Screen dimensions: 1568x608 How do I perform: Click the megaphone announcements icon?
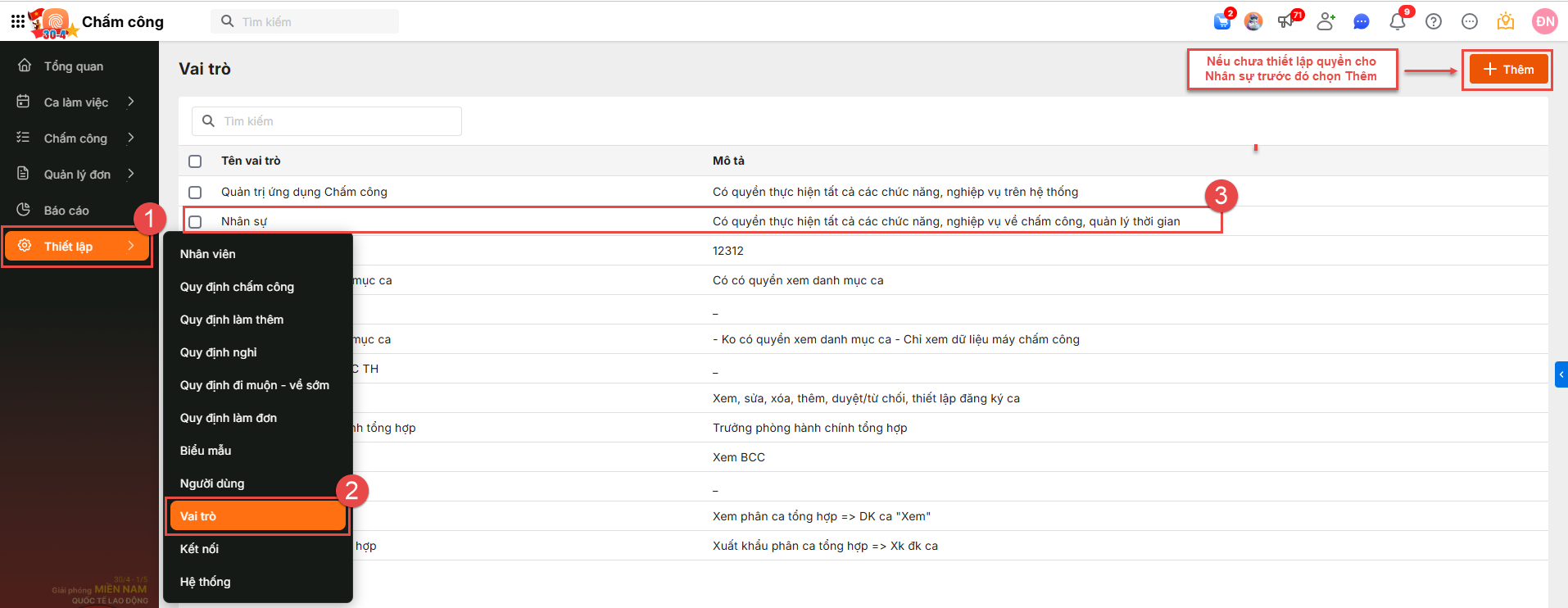(1287, 22)
